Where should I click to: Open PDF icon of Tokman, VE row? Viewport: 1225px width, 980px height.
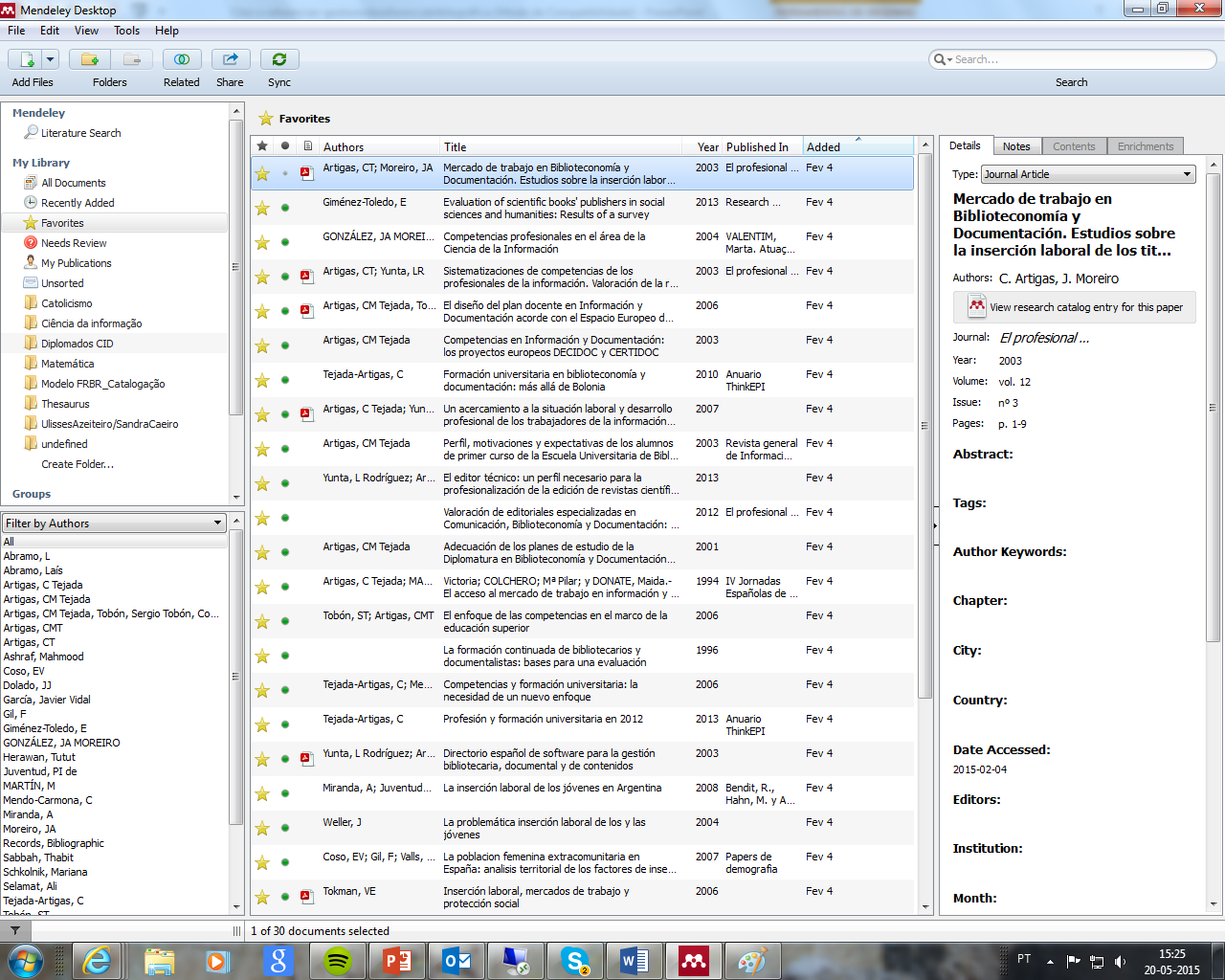pos(307,897)
